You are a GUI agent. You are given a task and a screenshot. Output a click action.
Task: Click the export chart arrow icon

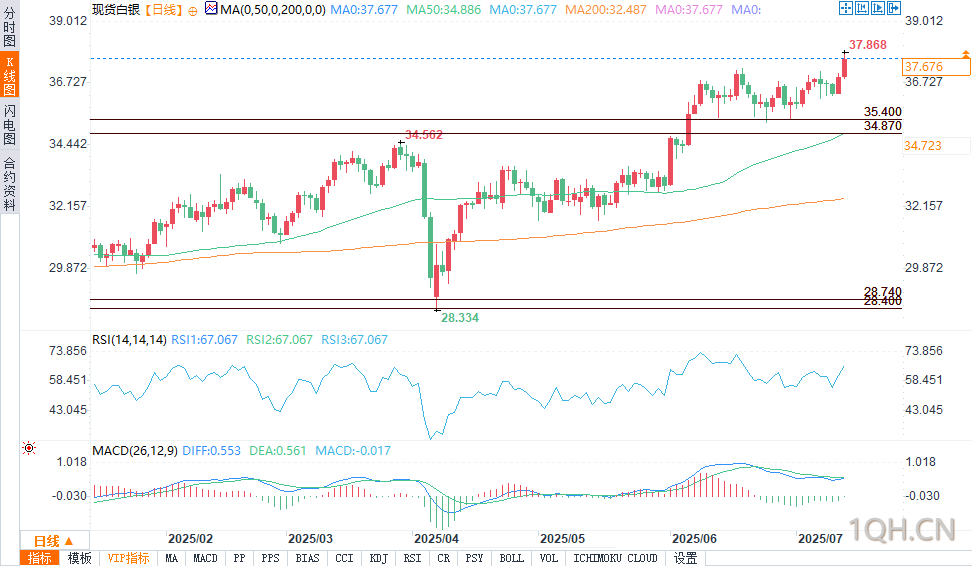tap(894, 8)
